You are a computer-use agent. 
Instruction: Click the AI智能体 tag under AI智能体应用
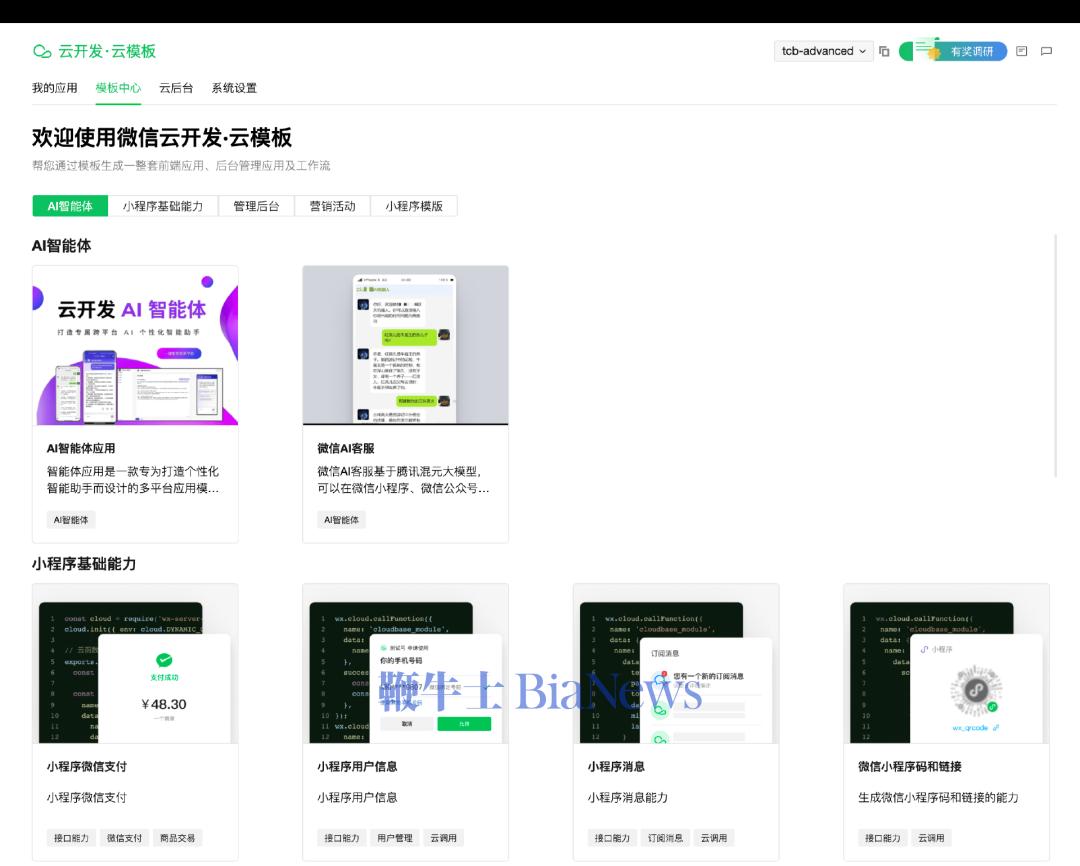point(71,520)
